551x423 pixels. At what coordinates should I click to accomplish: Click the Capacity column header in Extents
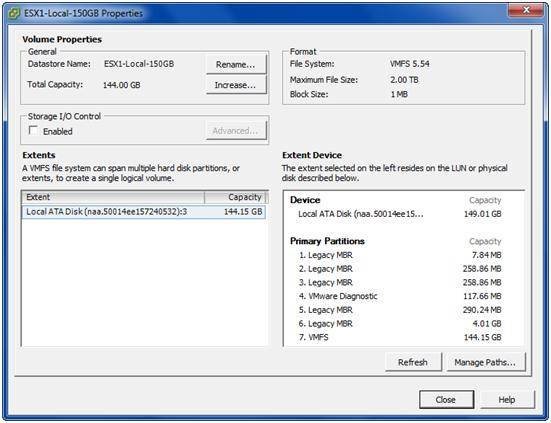point(236,197)
